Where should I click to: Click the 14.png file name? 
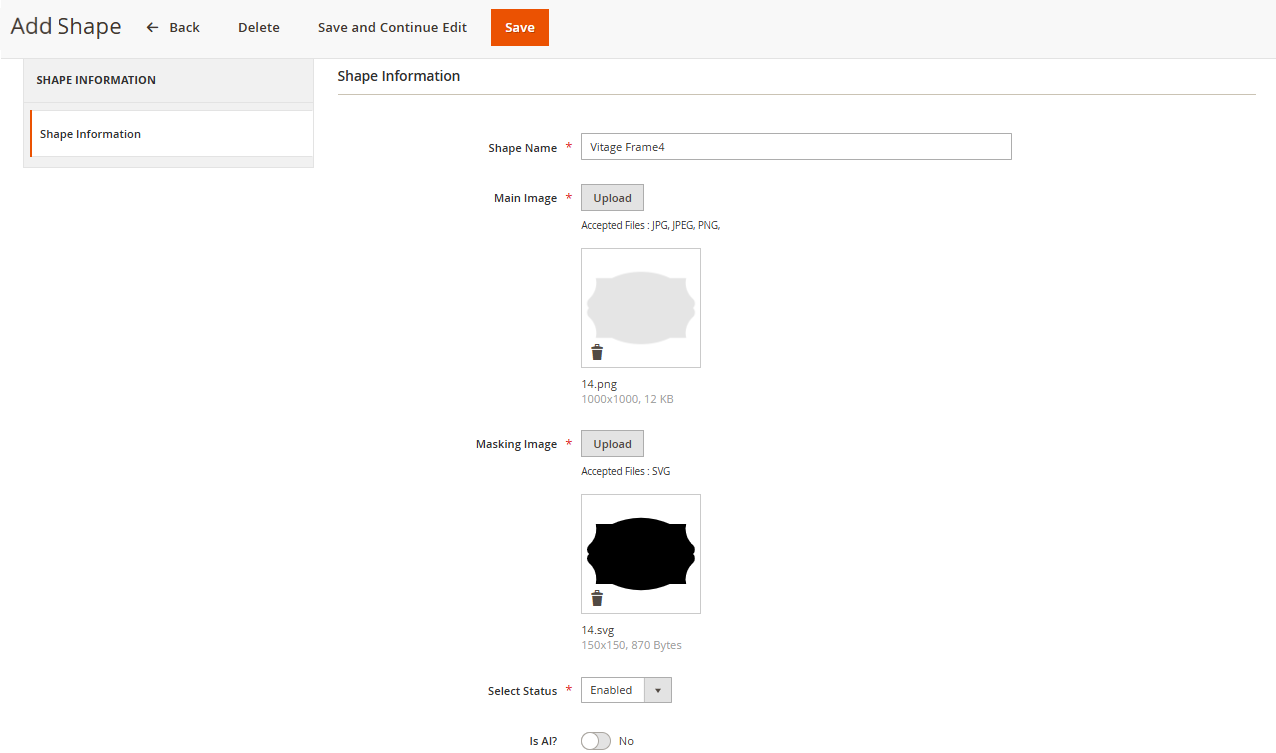599,384
